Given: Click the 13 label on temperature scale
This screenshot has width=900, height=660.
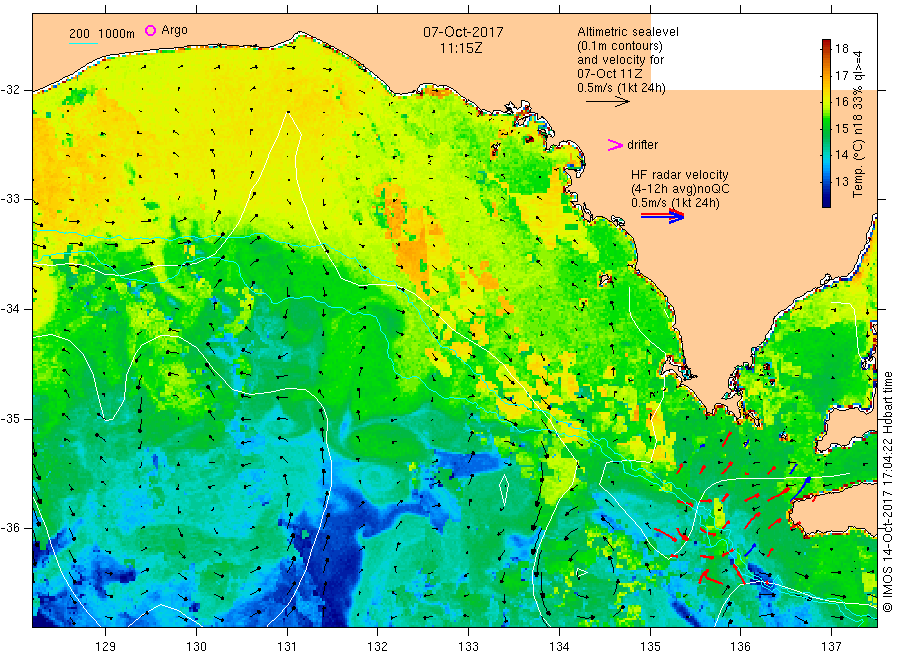Looking at the screenshot, I should (841, 181).
